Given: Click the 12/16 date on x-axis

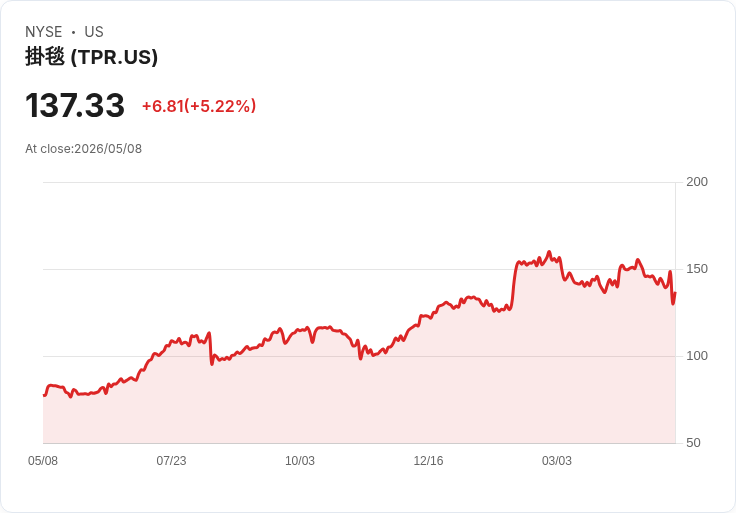Looking at the screenshot, I should tap(428, 461).
